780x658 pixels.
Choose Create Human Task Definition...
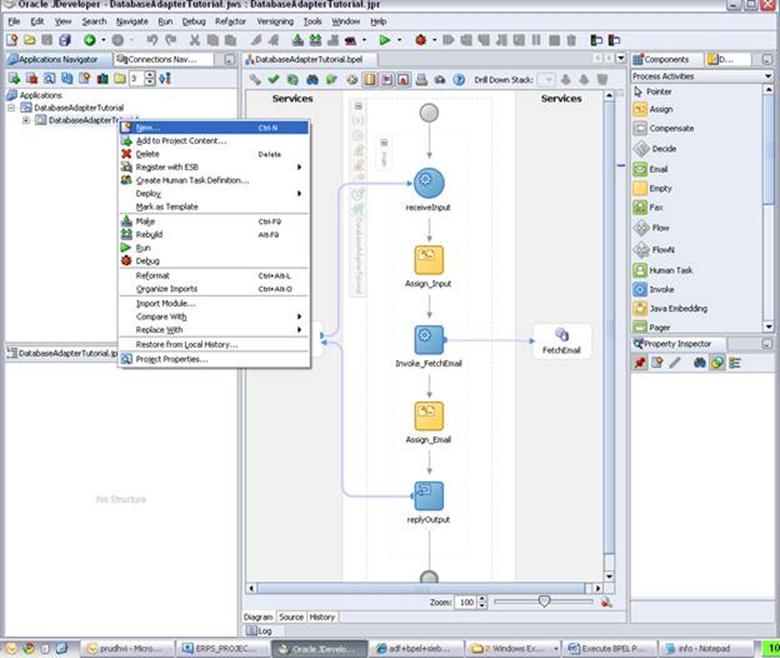click(214, 180)
